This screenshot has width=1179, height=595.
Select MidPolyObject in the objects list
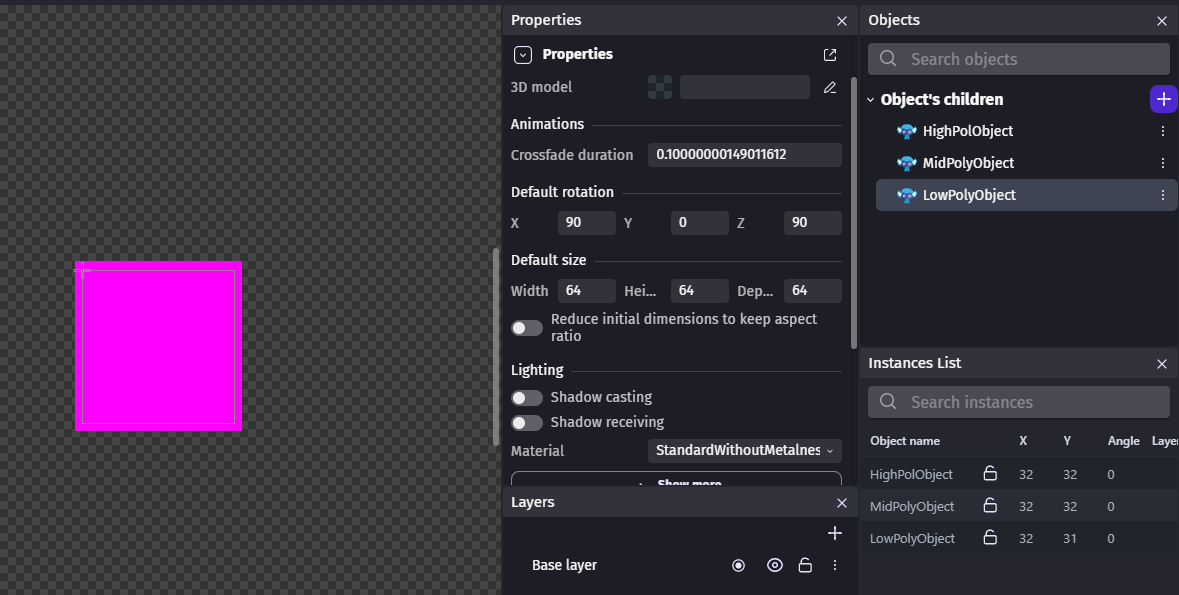point(967,163)
